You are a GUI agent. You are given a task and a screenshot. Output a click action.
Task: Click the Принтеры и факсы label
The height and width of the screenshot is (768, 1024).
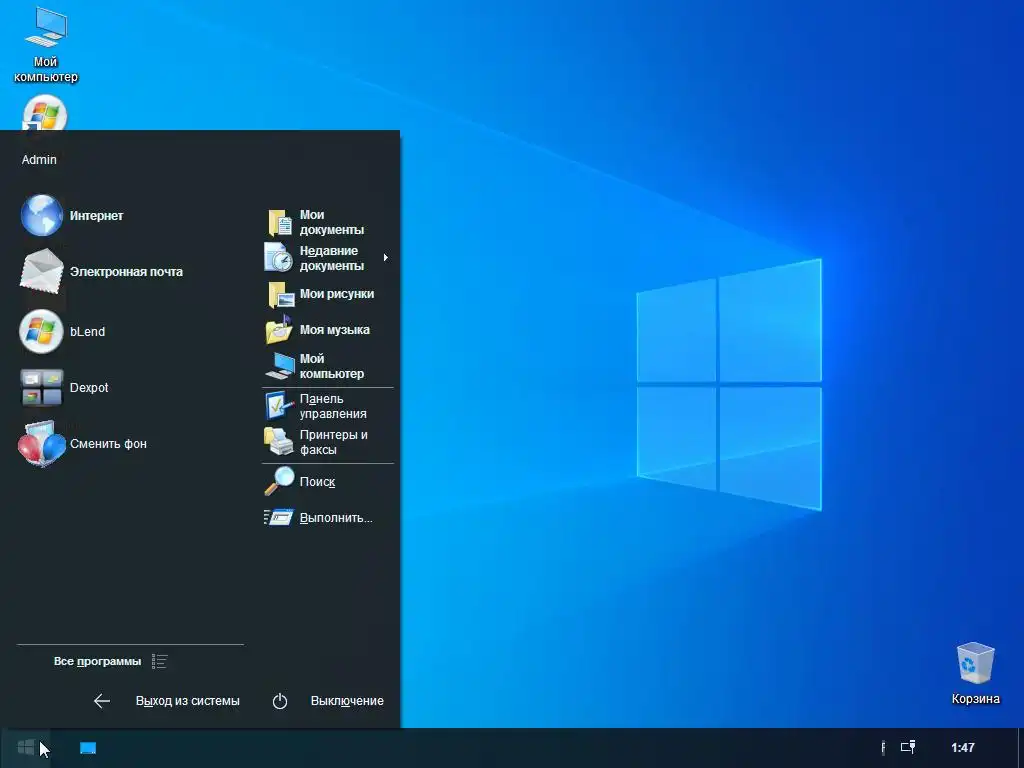[x=334, y=442]
